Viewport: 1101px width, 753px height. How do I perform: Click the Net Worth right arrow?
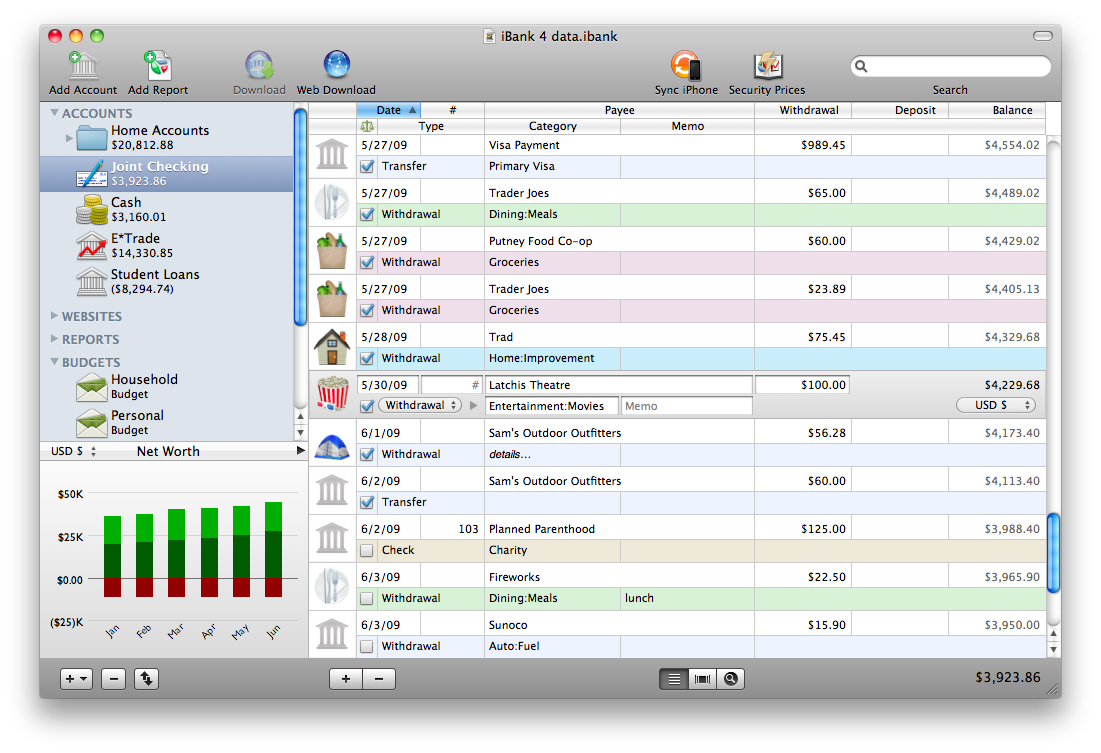(x=301, y=450)
